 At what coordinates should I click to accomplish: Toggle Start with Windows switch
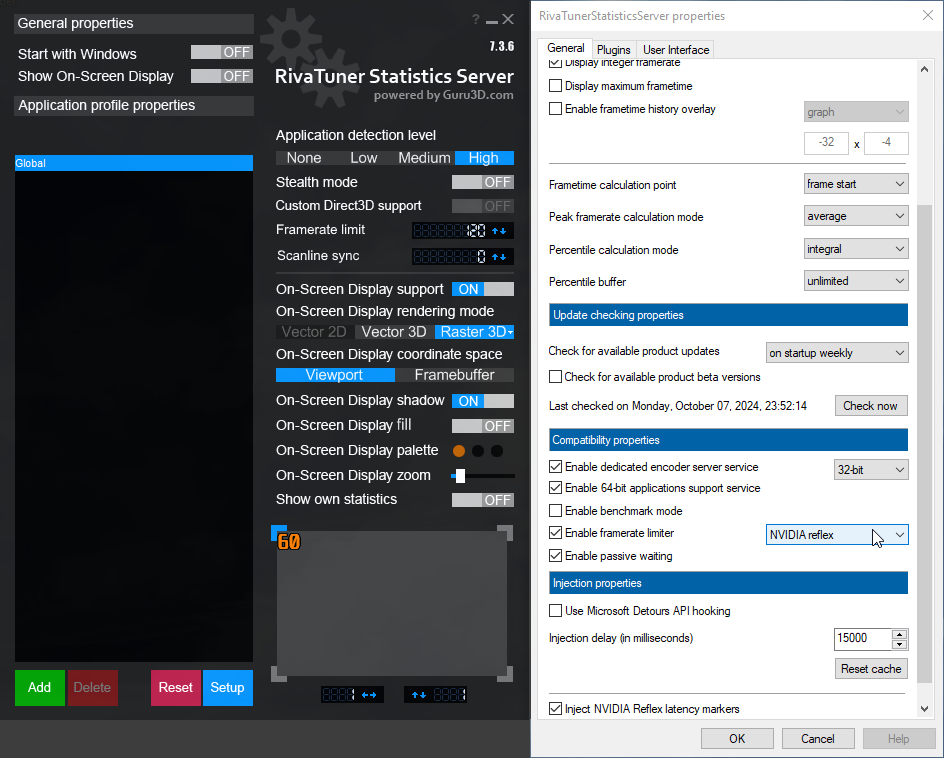(x=222, y=52)
